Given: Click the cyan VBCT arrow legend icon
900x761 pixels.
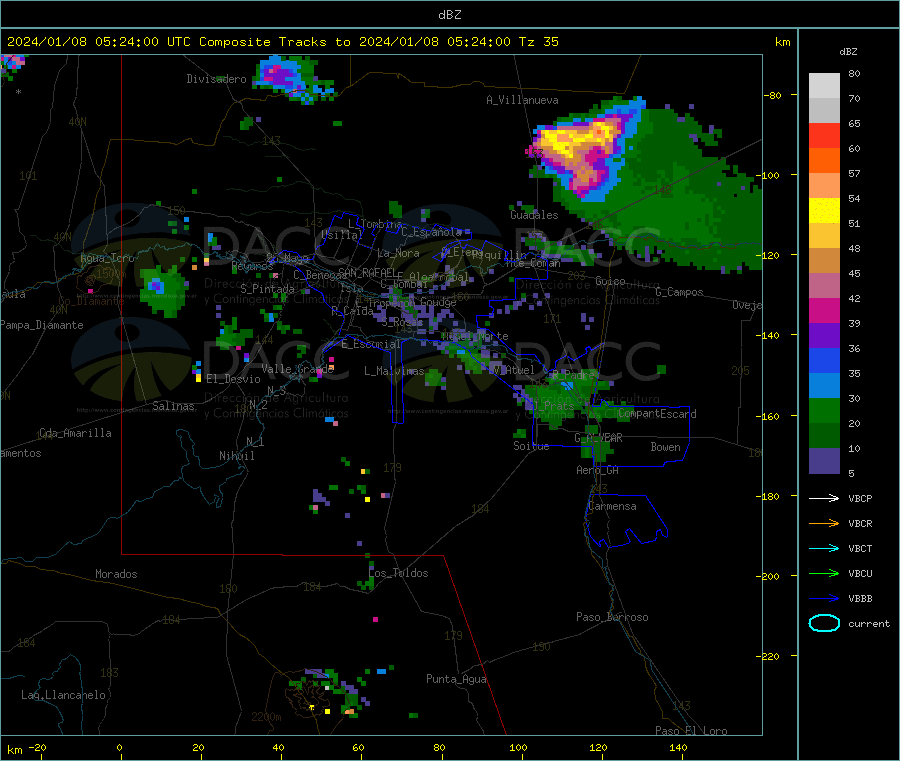Looking at the screenshot, I should pos(824,548).
